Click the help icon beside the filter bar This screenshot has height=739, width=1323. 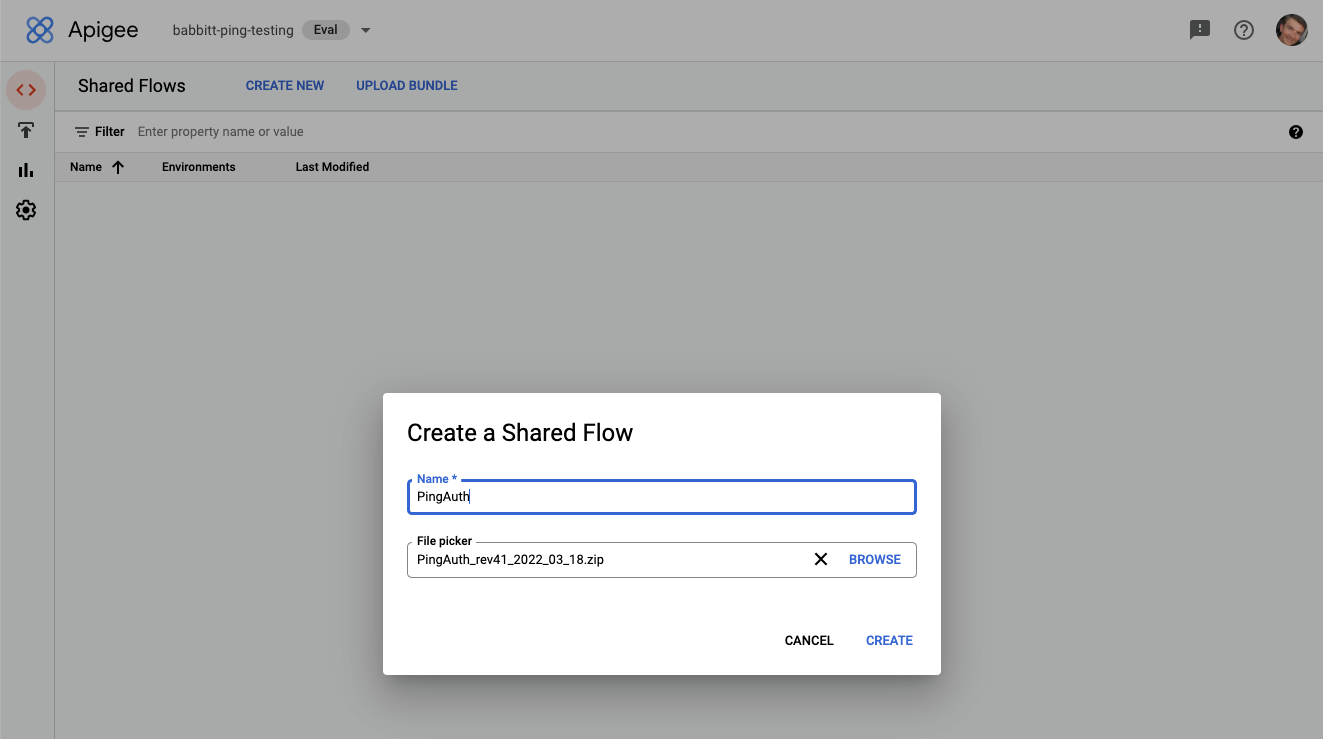(1295, 131)
